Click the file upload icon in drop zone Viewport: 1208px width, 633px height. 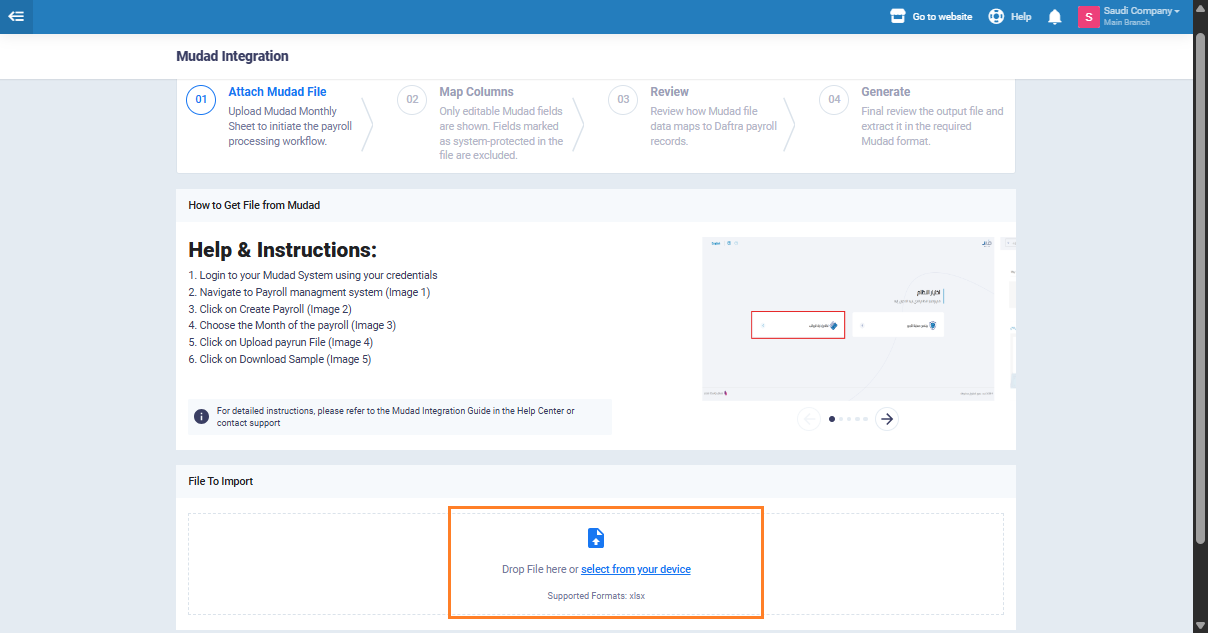pos(596,538)
